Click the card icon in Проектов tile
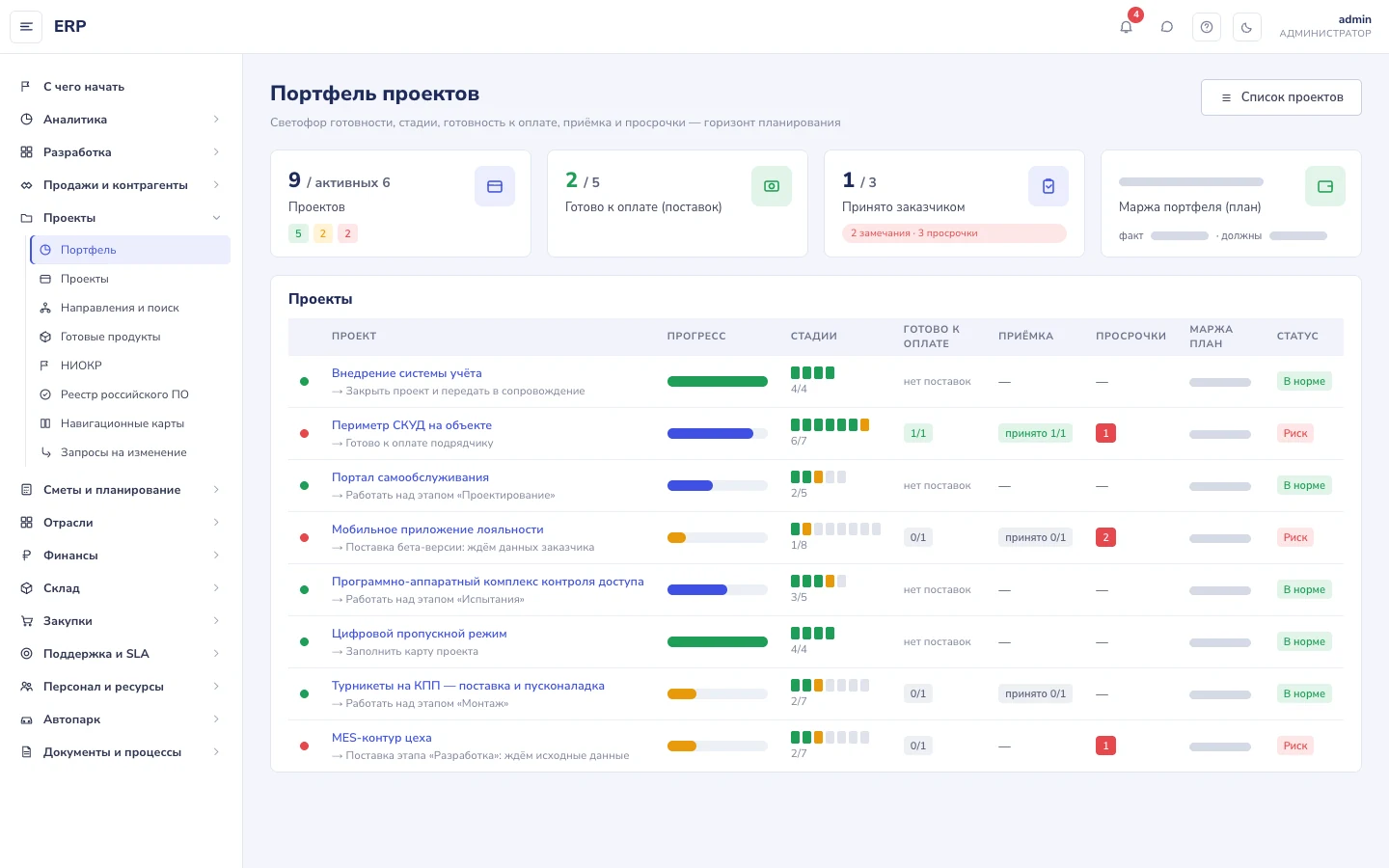1389x868 pixels. [495, 186]
